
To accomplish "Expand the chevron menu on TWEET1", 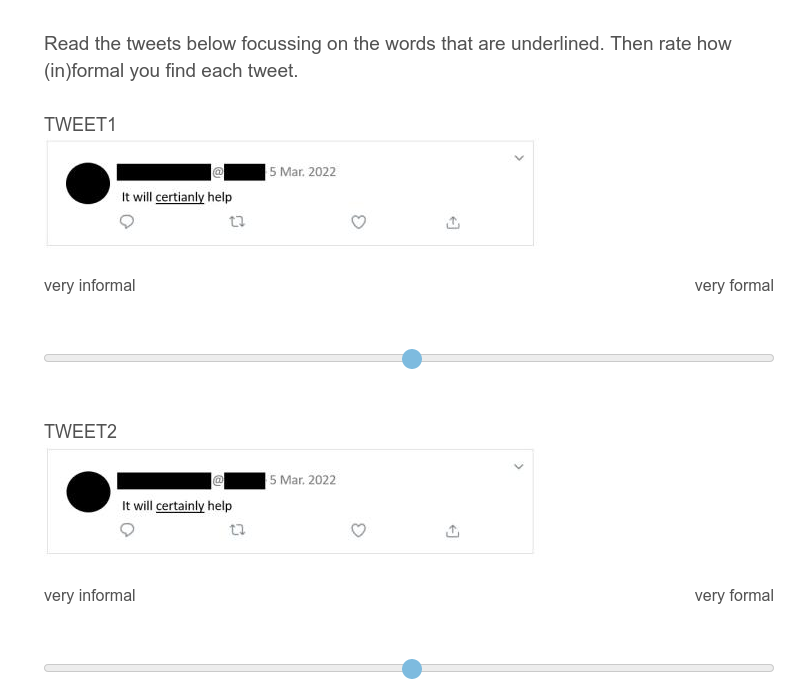I will point(518,158).
